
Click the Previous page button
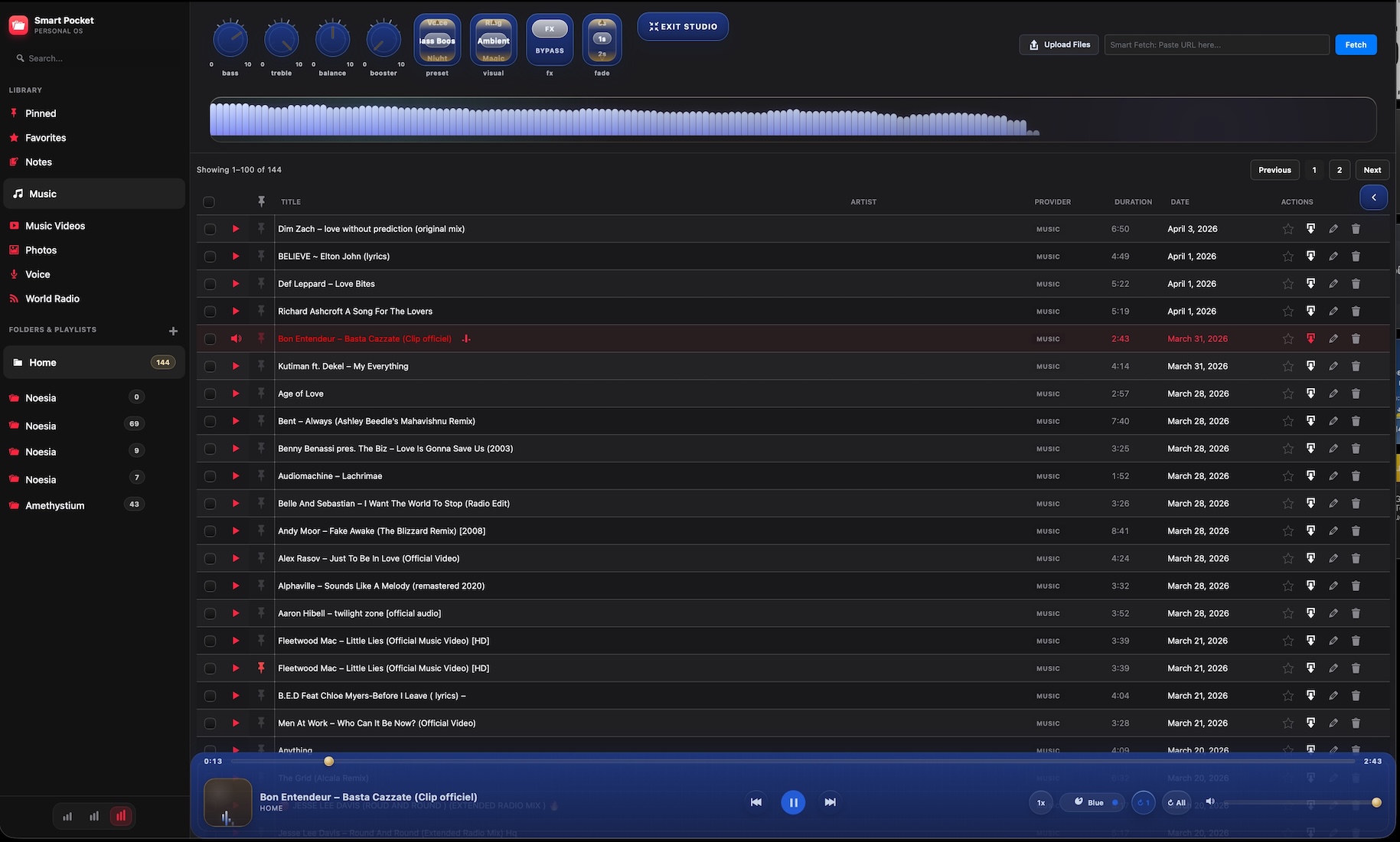[1274, 170]
